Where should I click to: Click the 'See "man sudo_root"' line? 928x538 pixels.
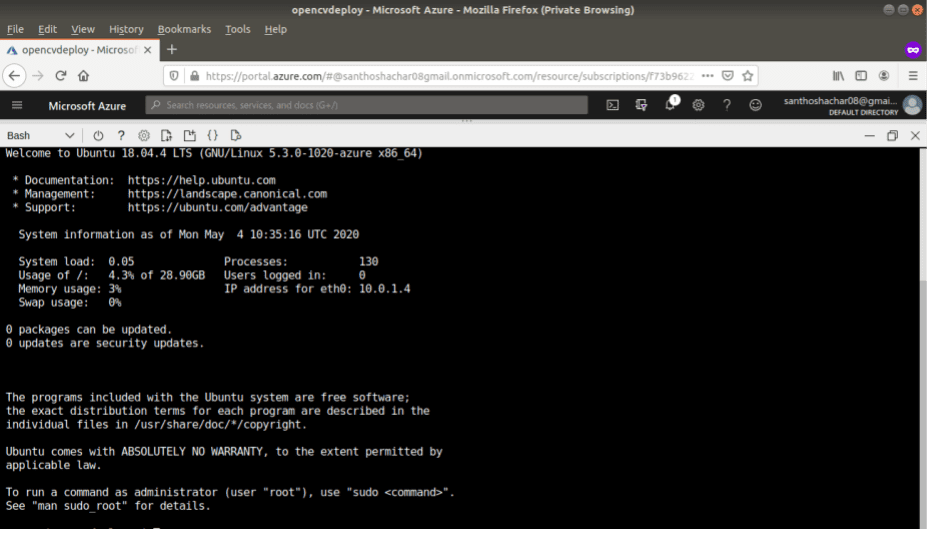click(x=108, y=506)
